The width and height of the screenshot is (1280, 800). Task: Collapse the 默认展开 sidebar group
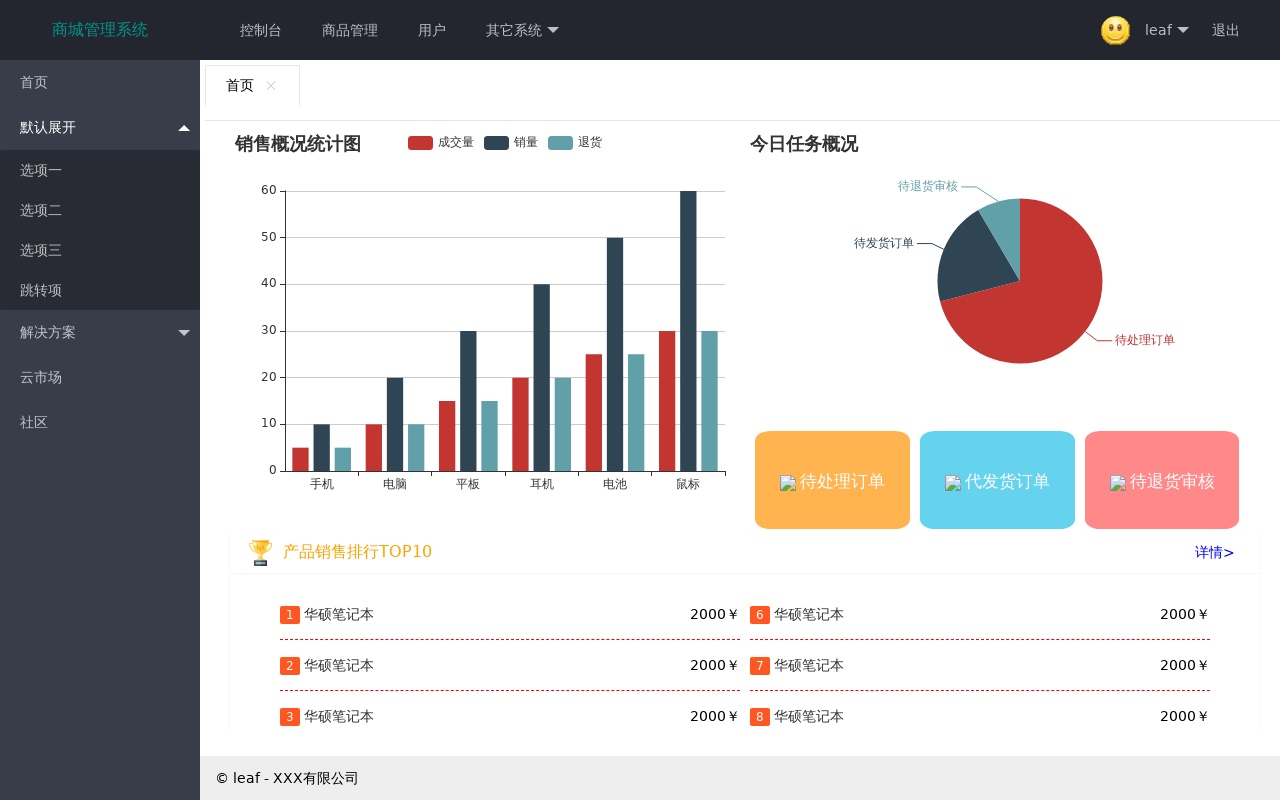[100, 127]
